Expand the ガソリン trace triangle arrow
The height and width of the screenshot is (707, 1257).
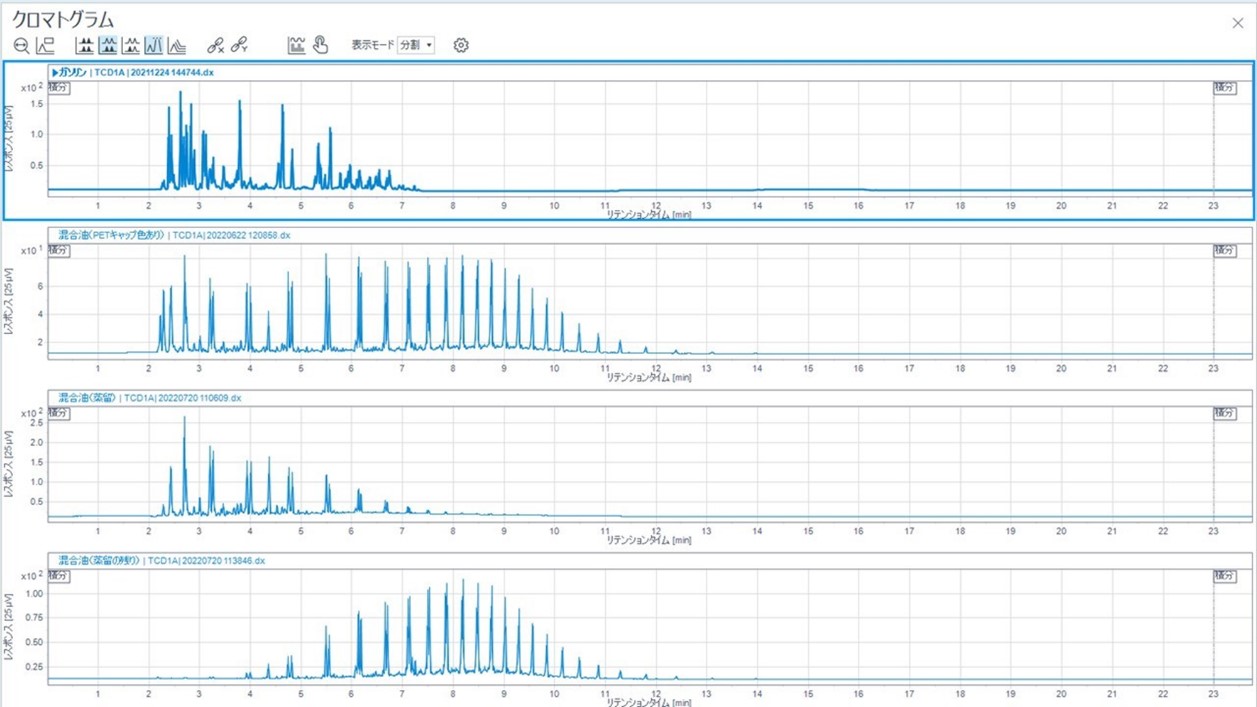point(55,73)
